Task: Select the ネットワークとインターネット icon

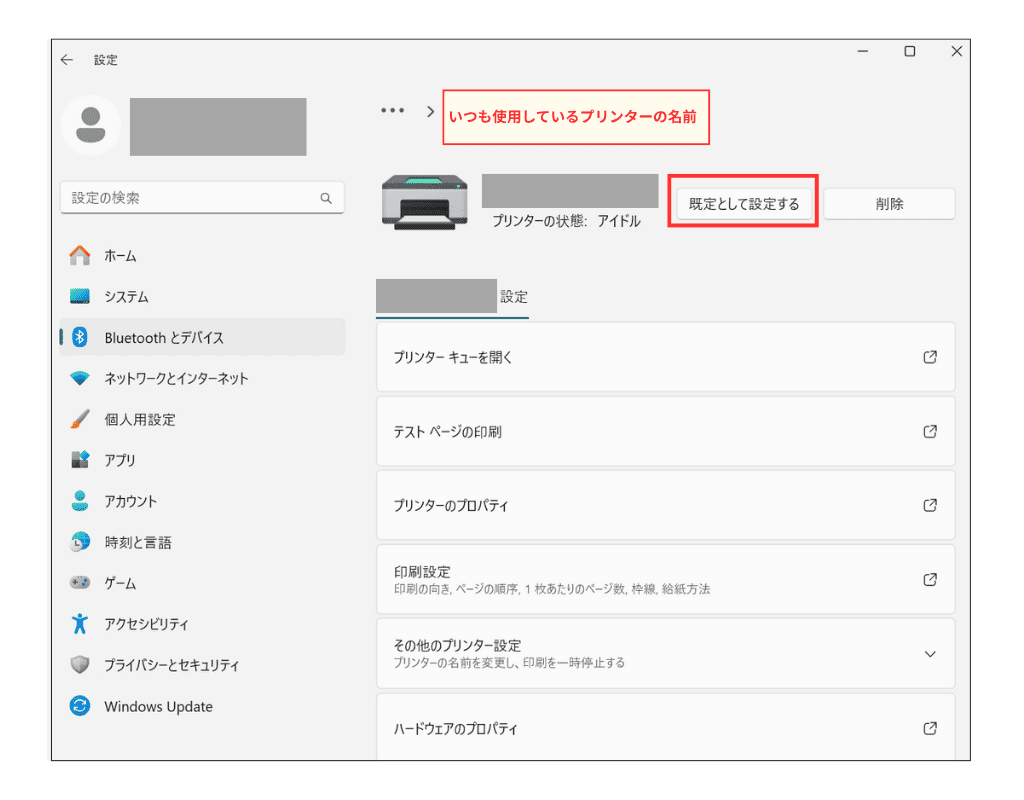Action: coord(82,378)
